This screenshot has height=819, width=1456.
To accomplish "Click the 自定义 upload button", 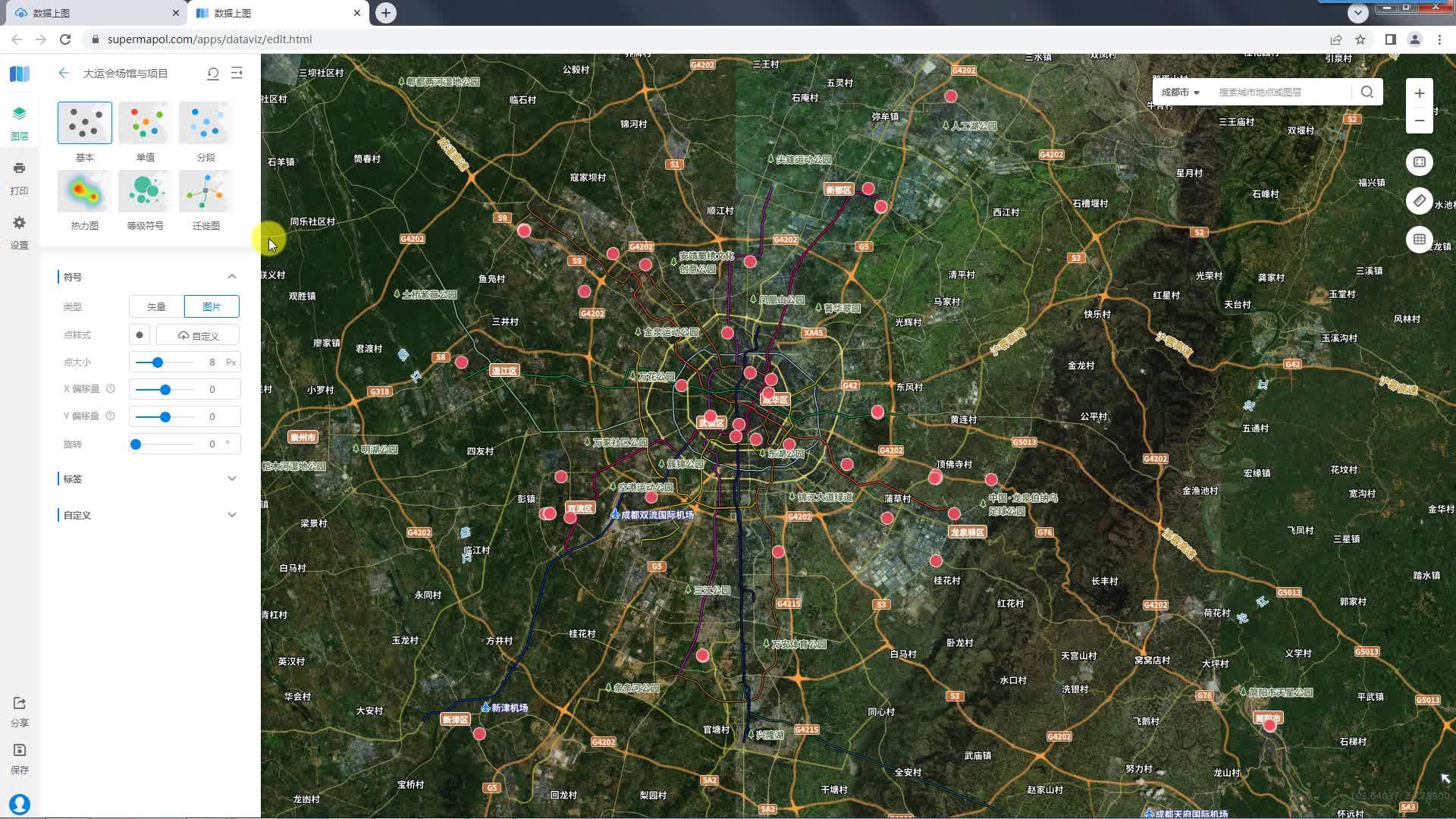I will [x=198, y=335].
